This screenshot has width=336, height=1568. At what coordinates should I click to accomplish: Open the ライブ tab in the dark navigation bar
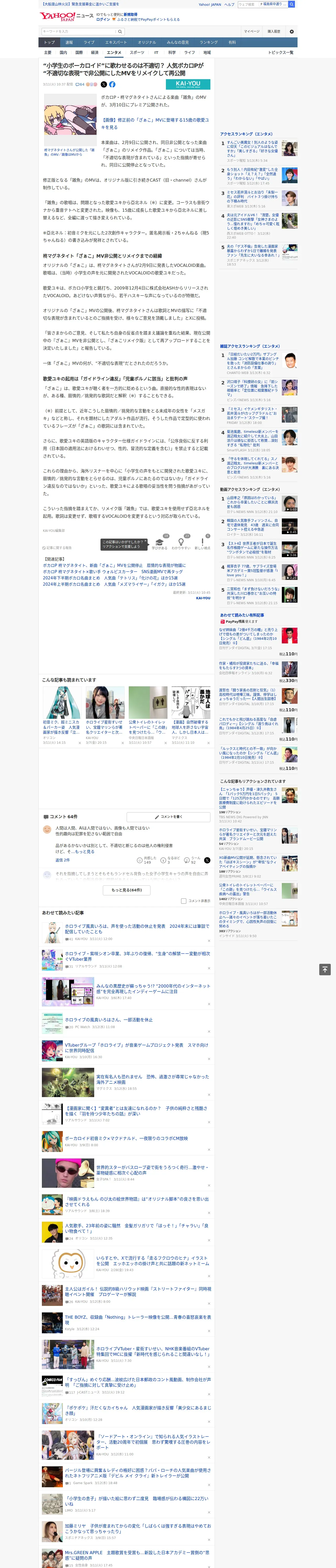(x=89, y=43)
